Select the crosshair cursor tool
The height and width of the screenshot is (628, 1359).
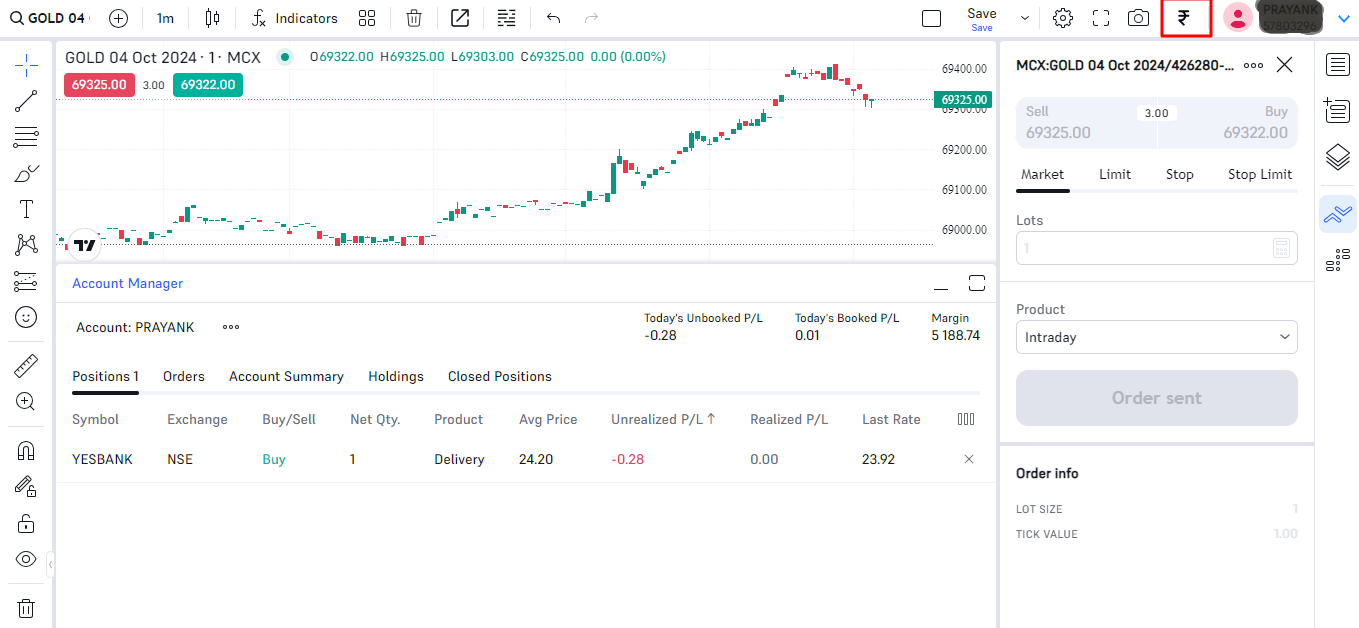(26, 66)
